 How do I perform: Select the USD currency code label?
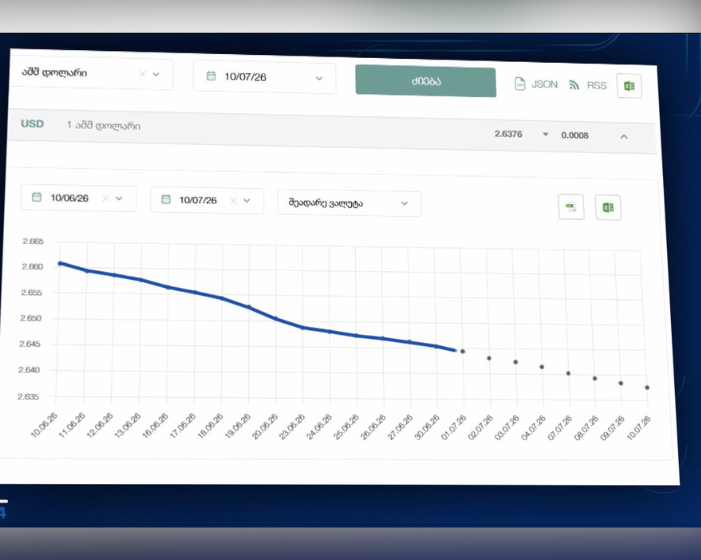pos(32,124)
